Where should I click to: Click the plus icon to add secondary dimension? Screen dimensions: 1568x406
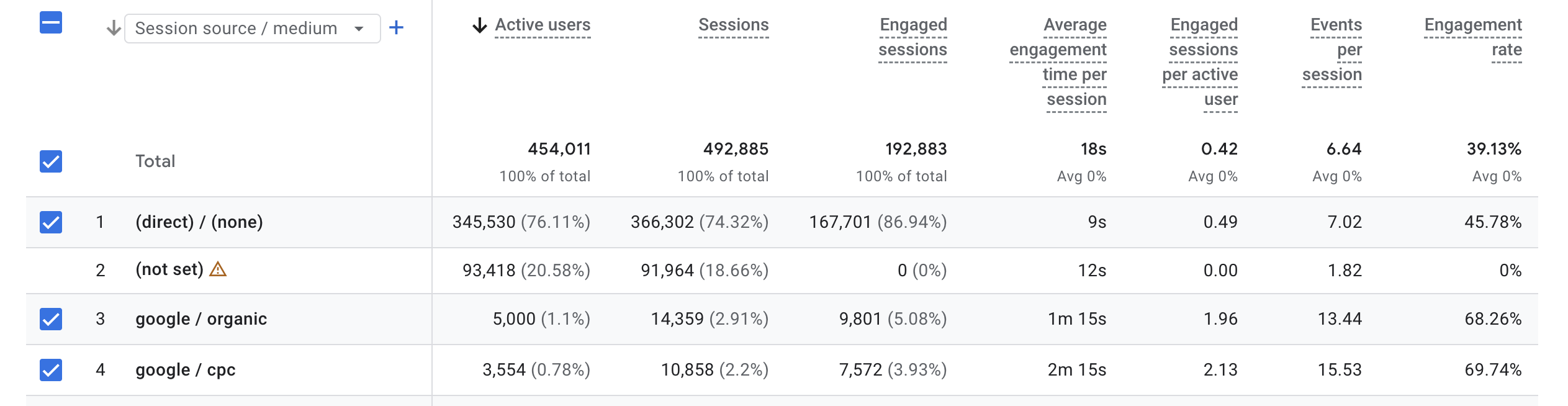(396, 28)
